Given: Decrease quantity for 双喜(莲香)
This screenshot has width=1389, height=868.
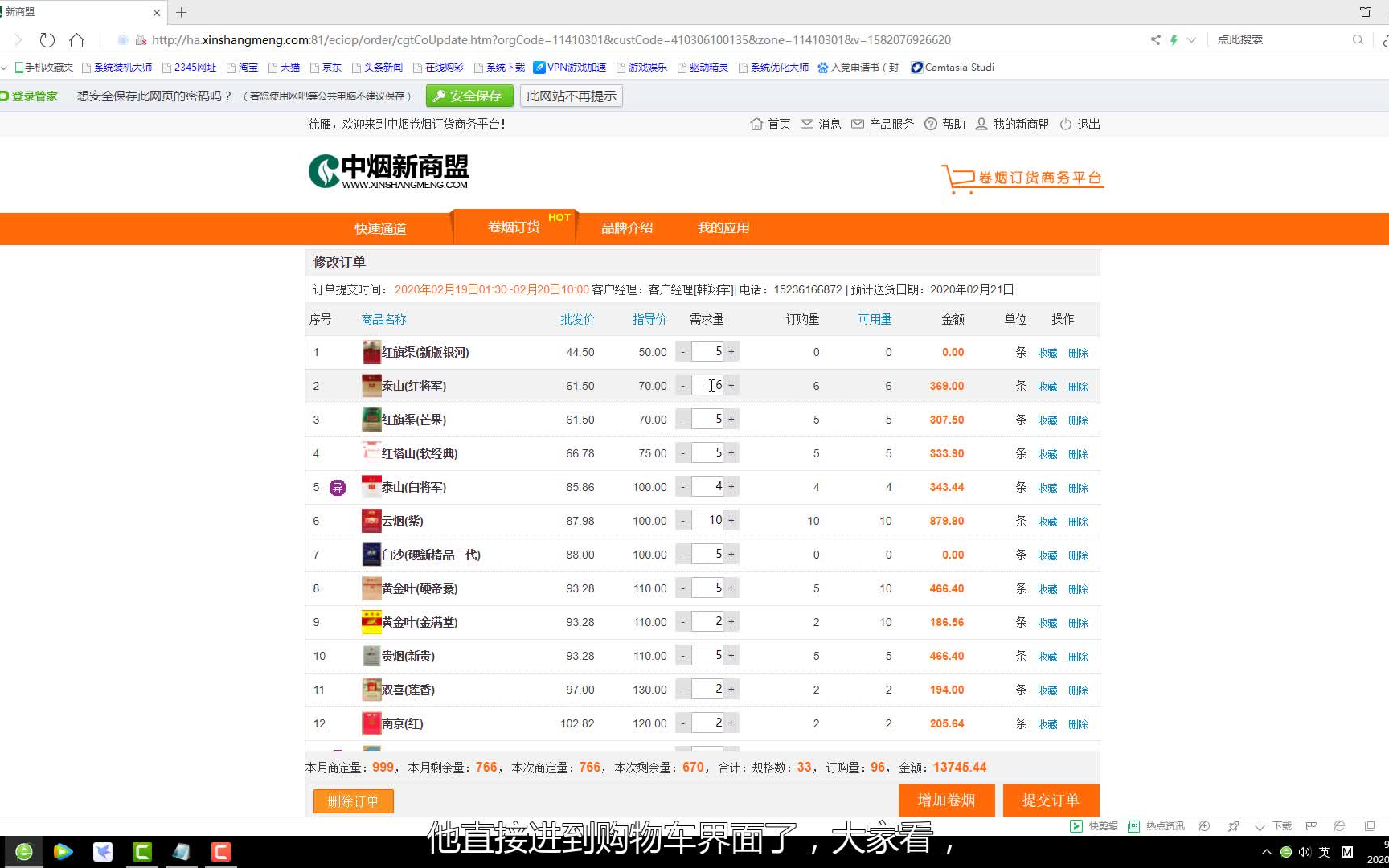Looking at the screenshot, I should [x=683, y=690].
